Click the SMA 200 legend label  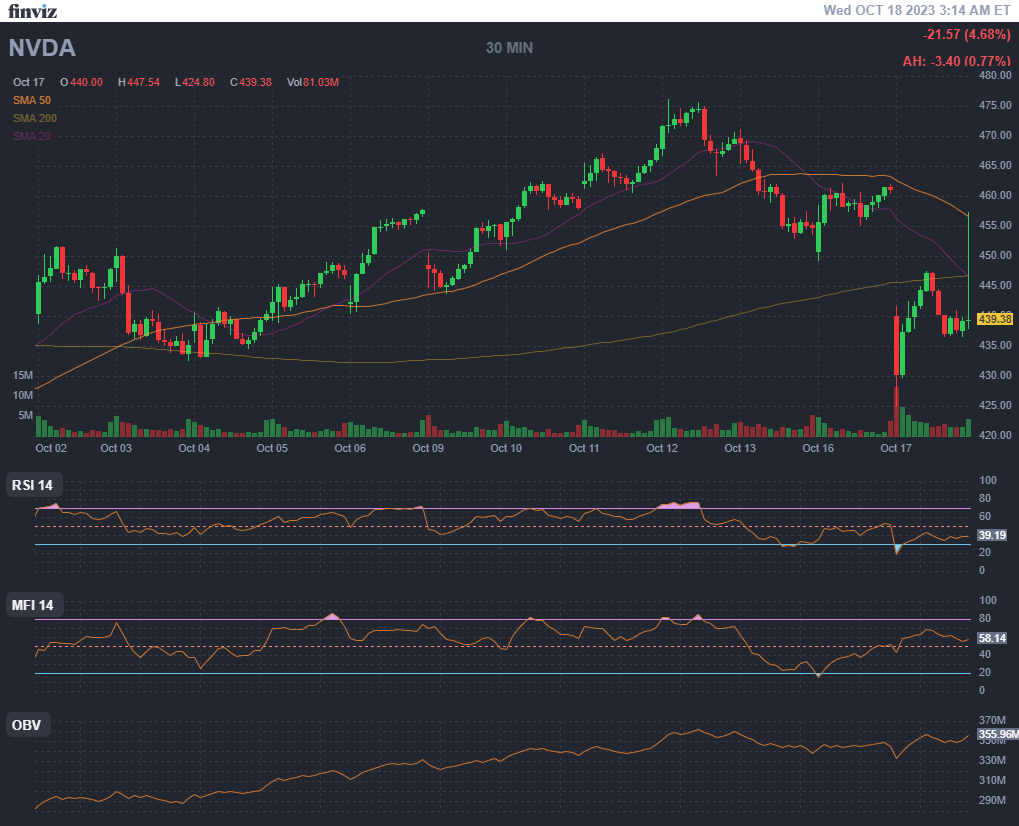(35, 118)
